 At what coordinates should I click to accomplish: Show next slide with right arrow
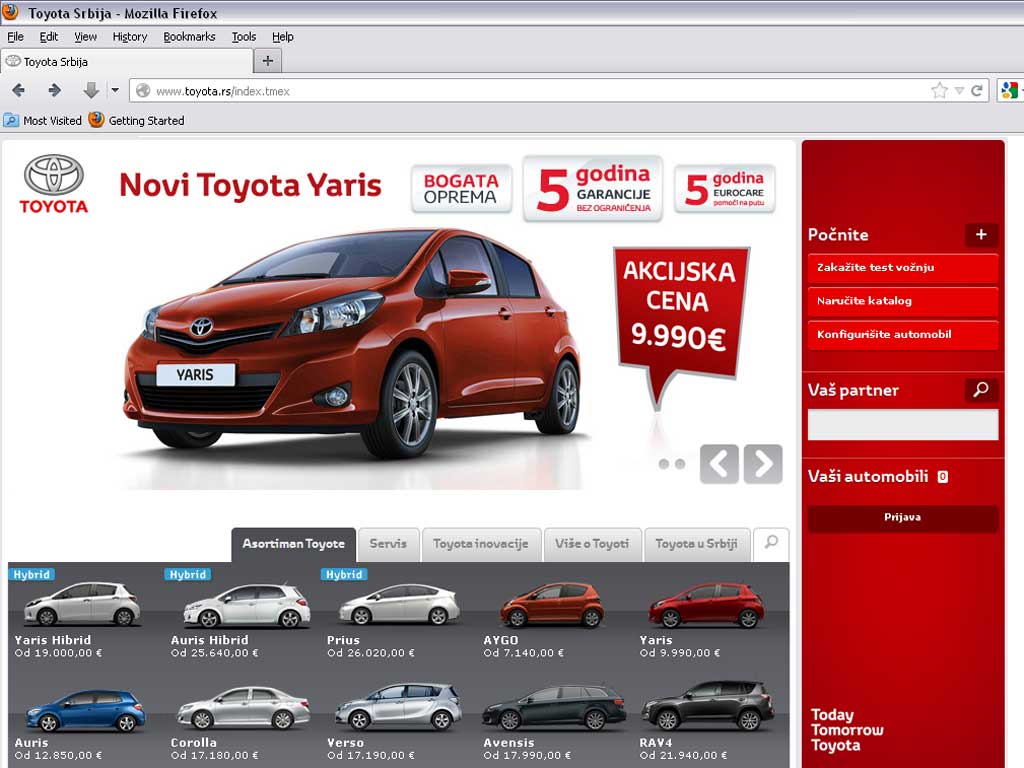point(763,464)
